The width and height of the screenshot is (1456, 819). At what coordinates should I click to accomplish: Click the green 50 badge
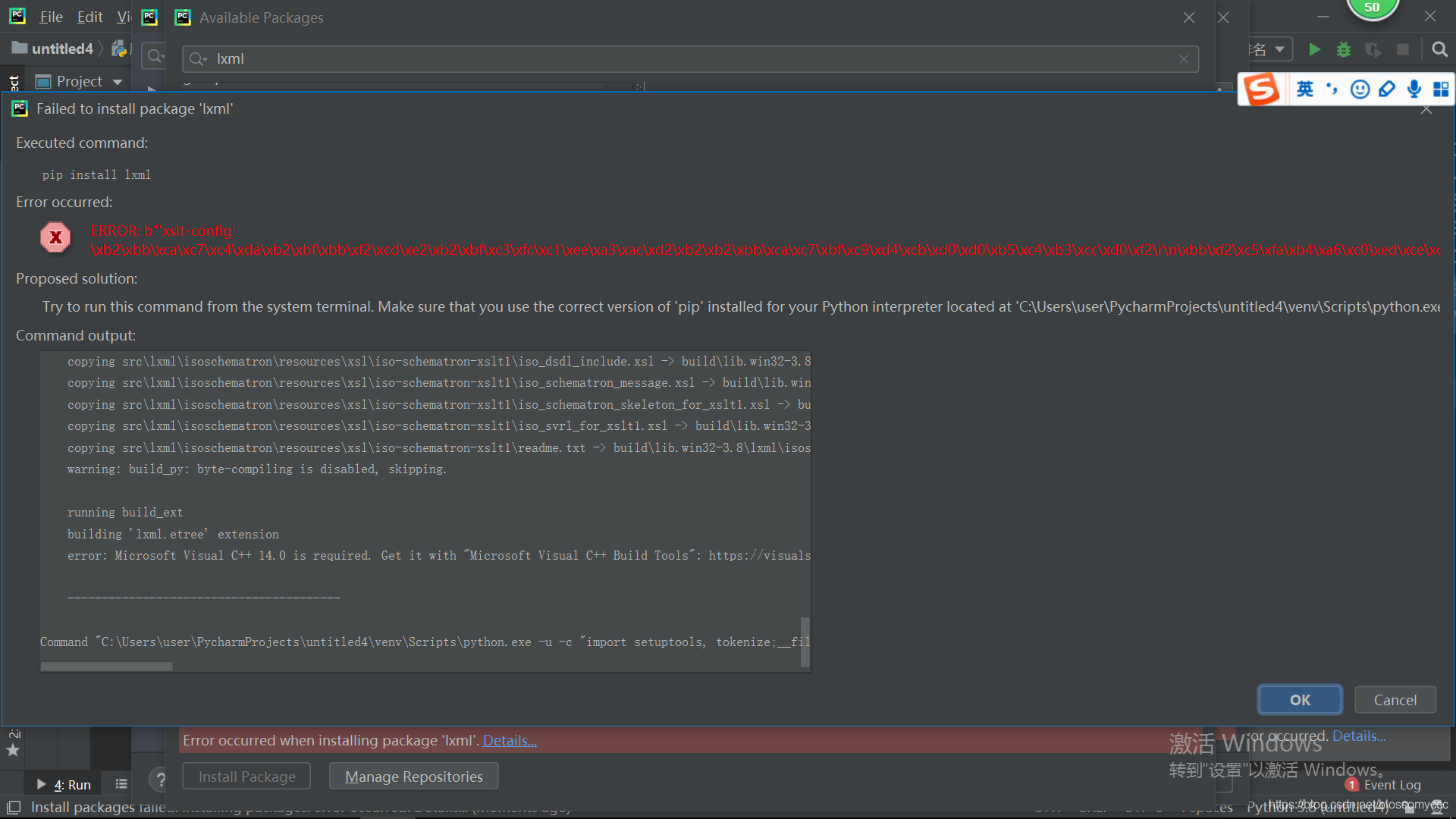[x=1372, y=8]
